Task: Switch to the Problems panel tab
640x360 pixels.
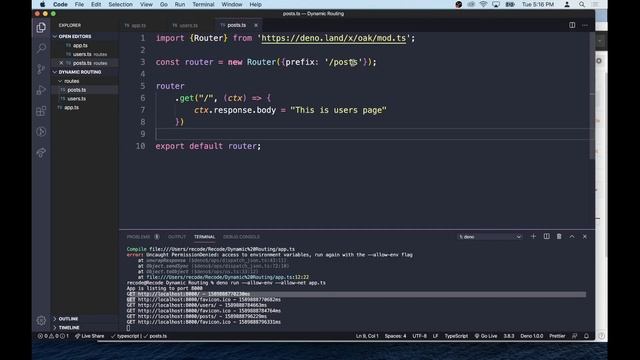Action: tap(142, 237)
